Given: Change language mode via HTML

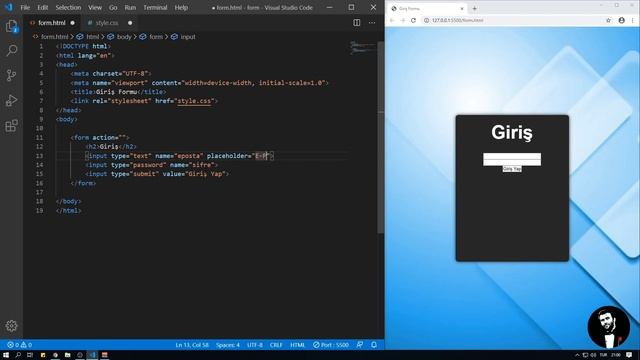Looking at the screenshot, I should [298, 345].
